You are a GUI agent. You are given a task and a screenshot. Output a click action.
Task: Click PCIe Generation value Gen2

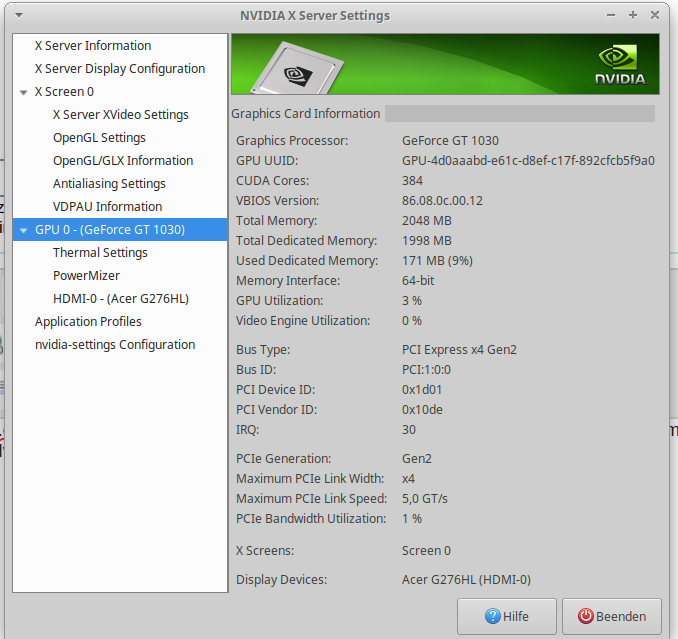pyautogui.click(x=416, y=458)
